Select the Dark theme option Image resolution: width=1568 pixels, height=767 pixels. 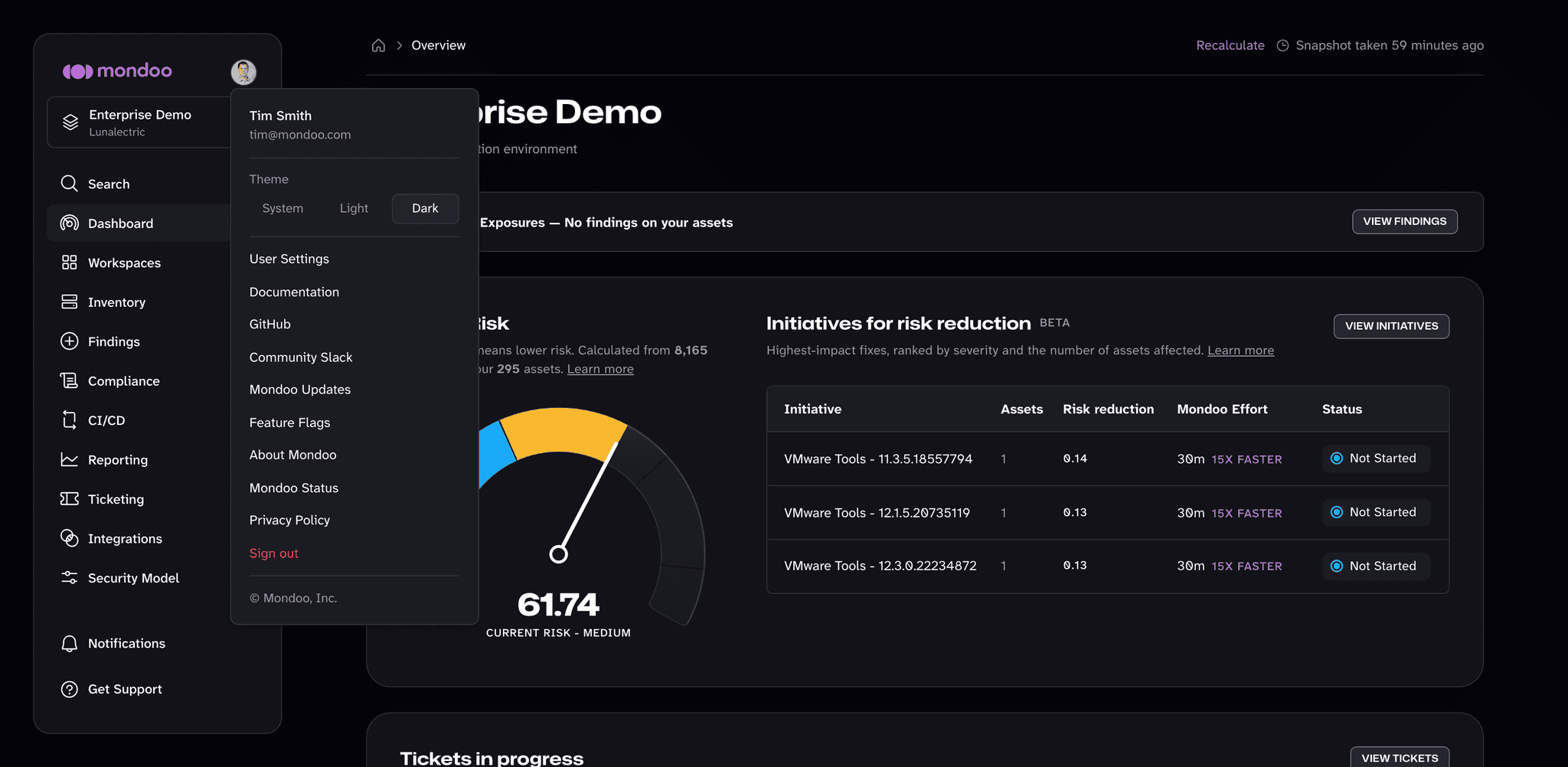pos(425,208)
